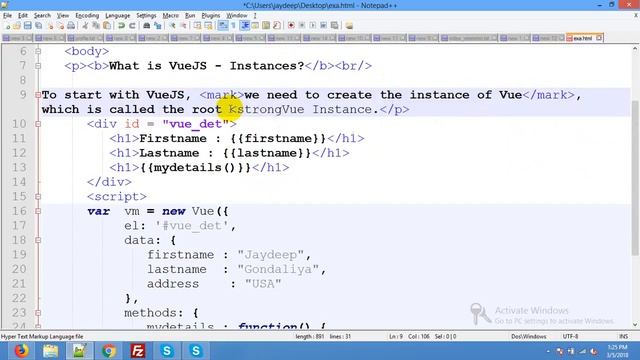Save the file using the Save icon
The image size is (640, 360).
pos(27,26)
